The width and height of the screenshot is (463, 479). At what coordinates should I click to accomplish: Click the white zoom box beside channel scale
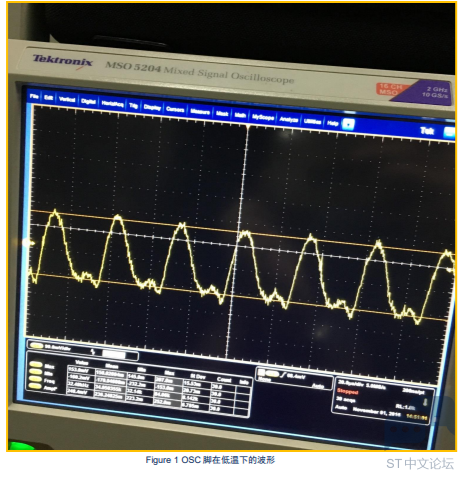click(113, 354)
